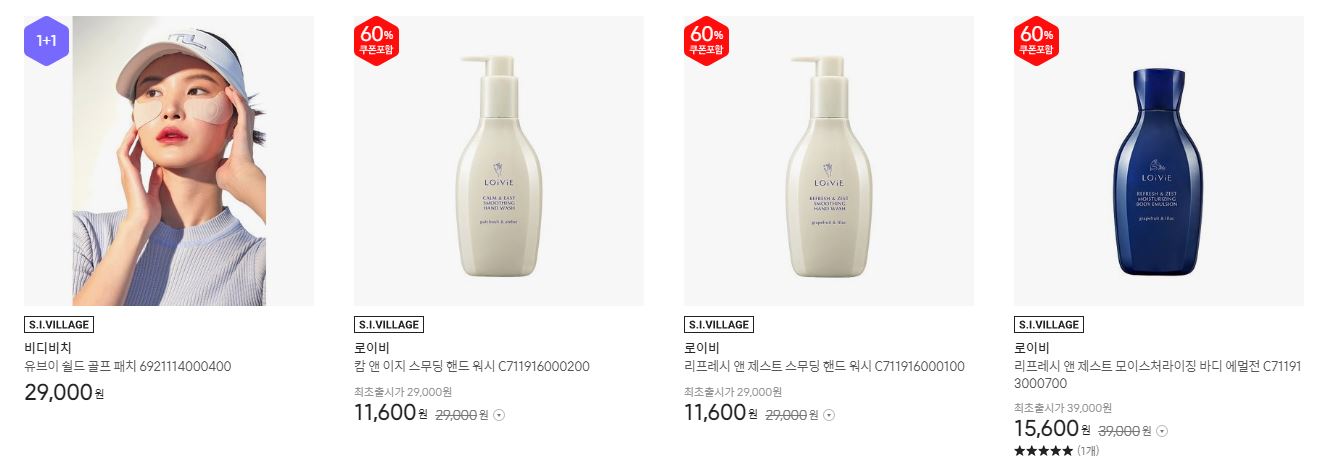Click the 60% coupon badge on Calm & Easy hand wash

(x=376, y=41)
